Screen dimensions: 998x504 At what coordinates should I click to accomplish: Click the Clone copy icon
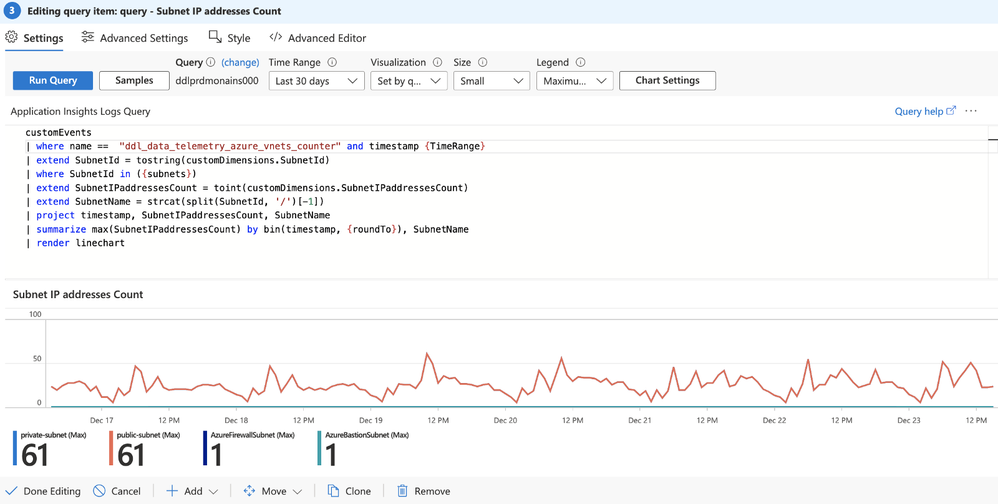[333, 491]
